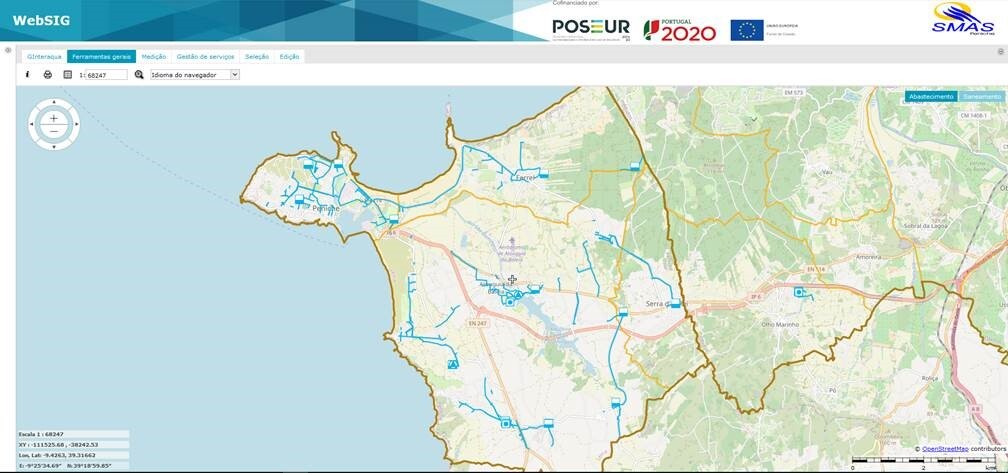Open the 'Idioma do navegador' language dropdown
This screenshot has width=1008, height=473.
tap(195, 75)
